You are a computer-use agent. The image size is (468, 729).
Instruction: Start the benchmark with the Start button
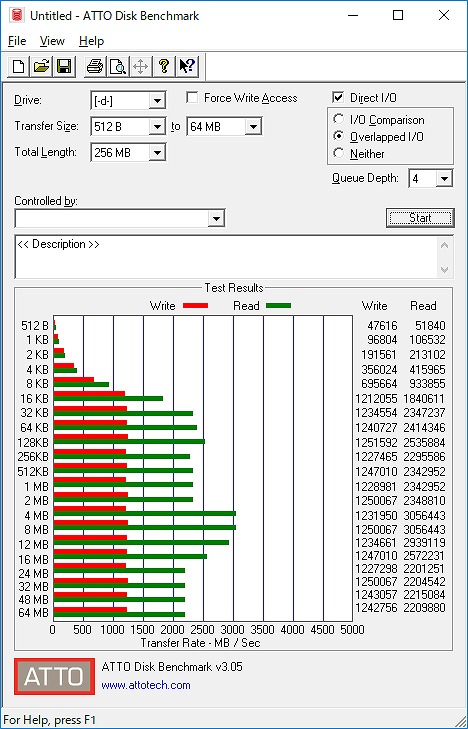pos(420,218)
